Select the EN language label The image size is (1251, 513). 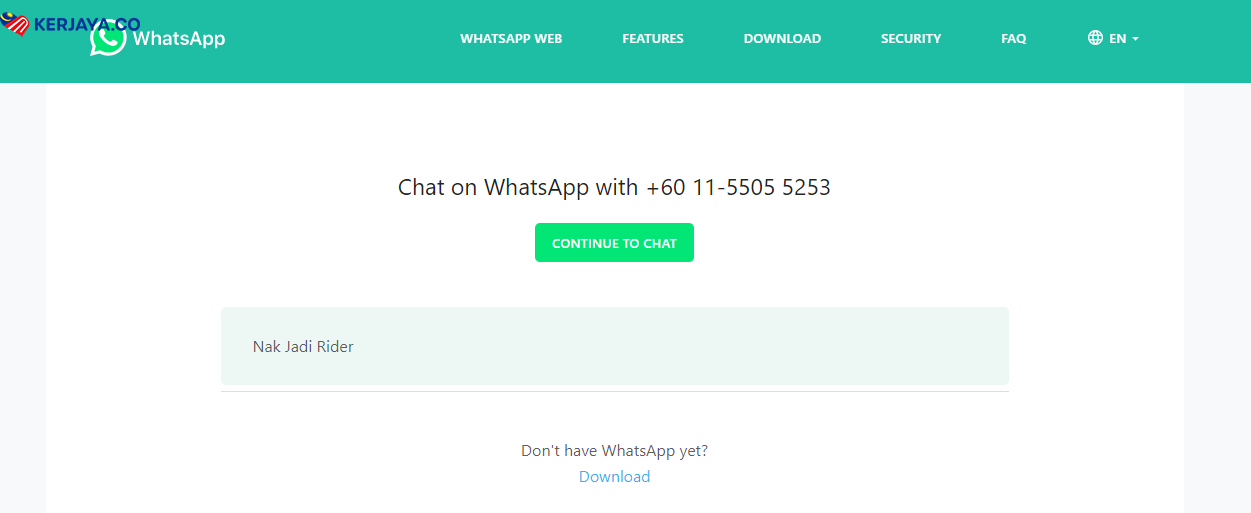[x=1117, y=39]
